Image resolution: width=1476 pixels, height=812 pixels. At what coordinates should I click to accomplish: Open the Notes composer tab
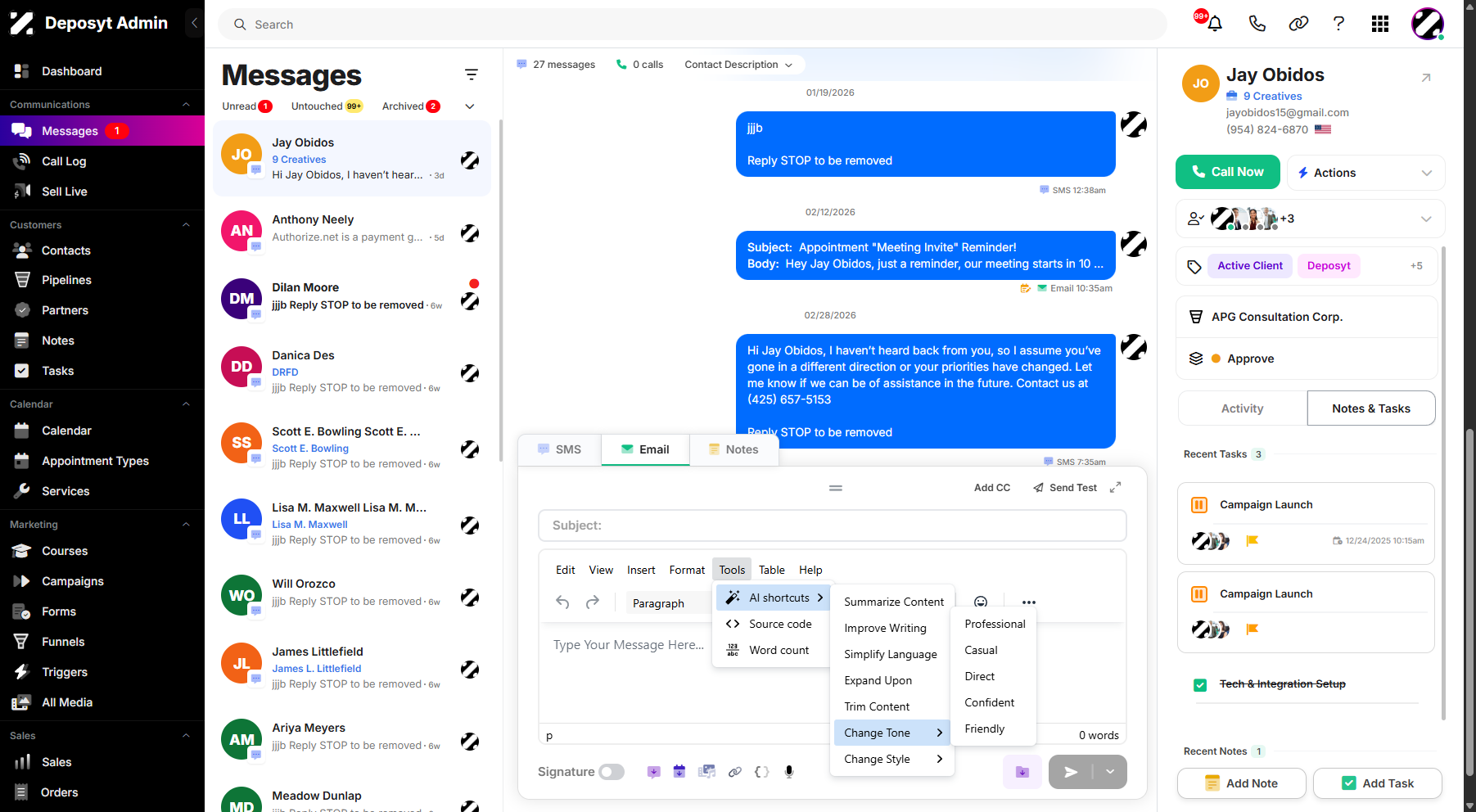tap(733, 449)
